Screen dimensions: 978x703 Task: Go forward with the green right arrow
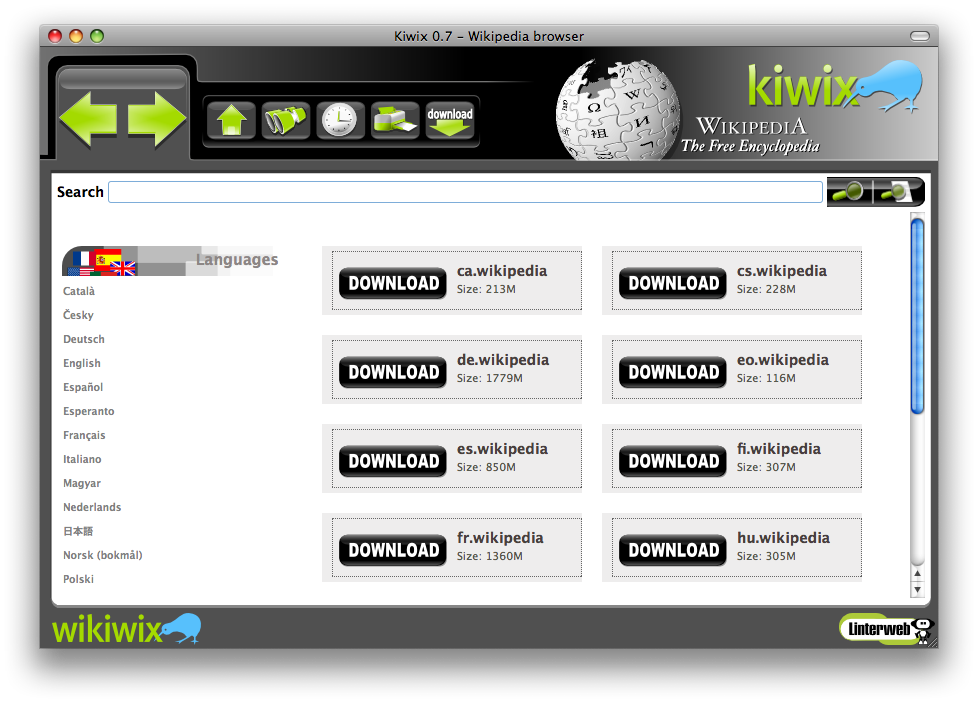coord(157,119)
